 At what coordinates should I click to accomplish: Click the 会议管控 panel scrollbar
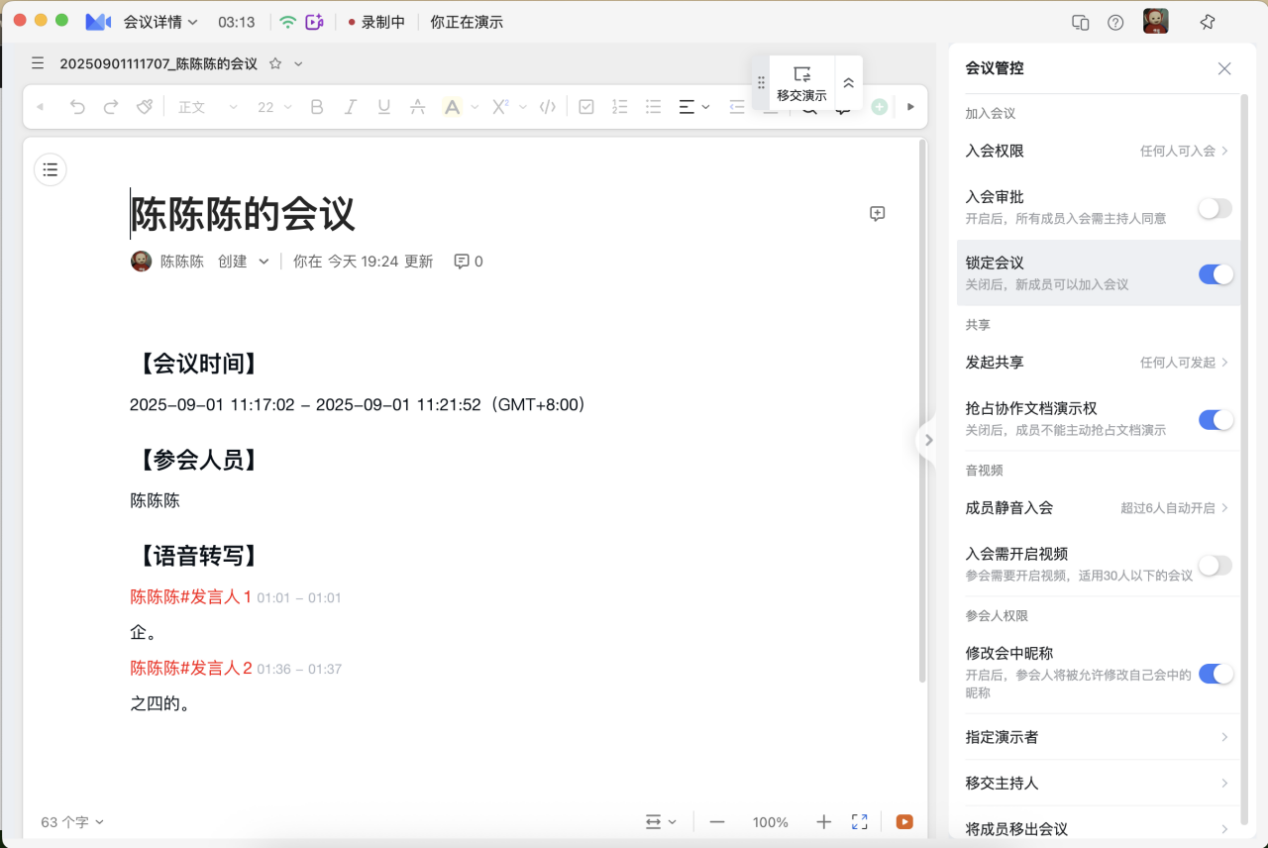coord(1244,460)
